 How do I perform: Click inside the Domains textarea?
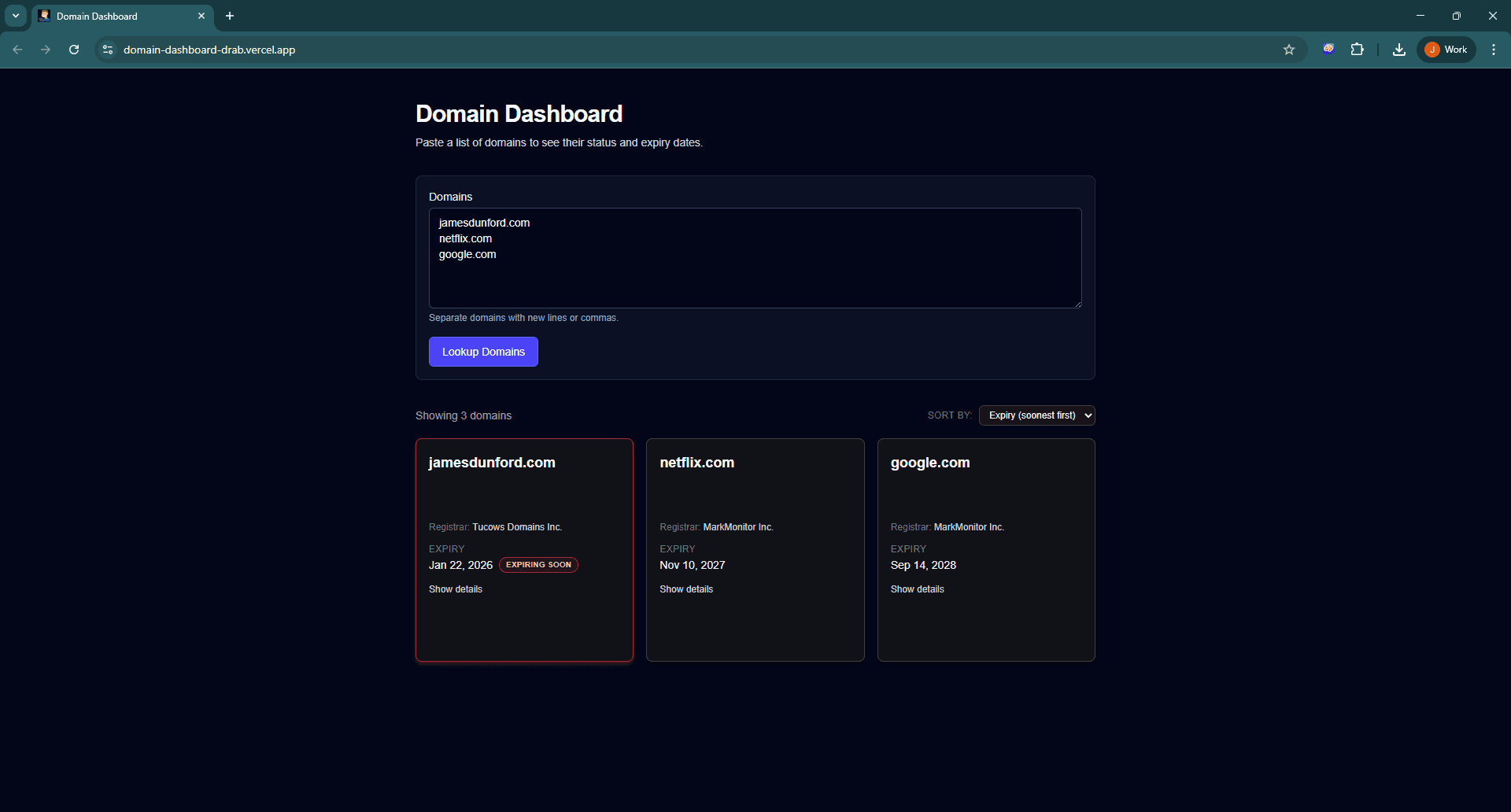click(x=755, y=258)
